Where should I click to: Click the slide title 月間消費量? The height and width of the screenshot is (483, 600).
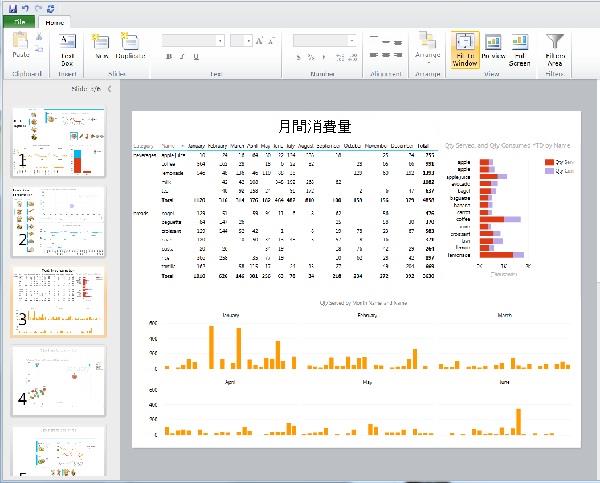[315, 126]
